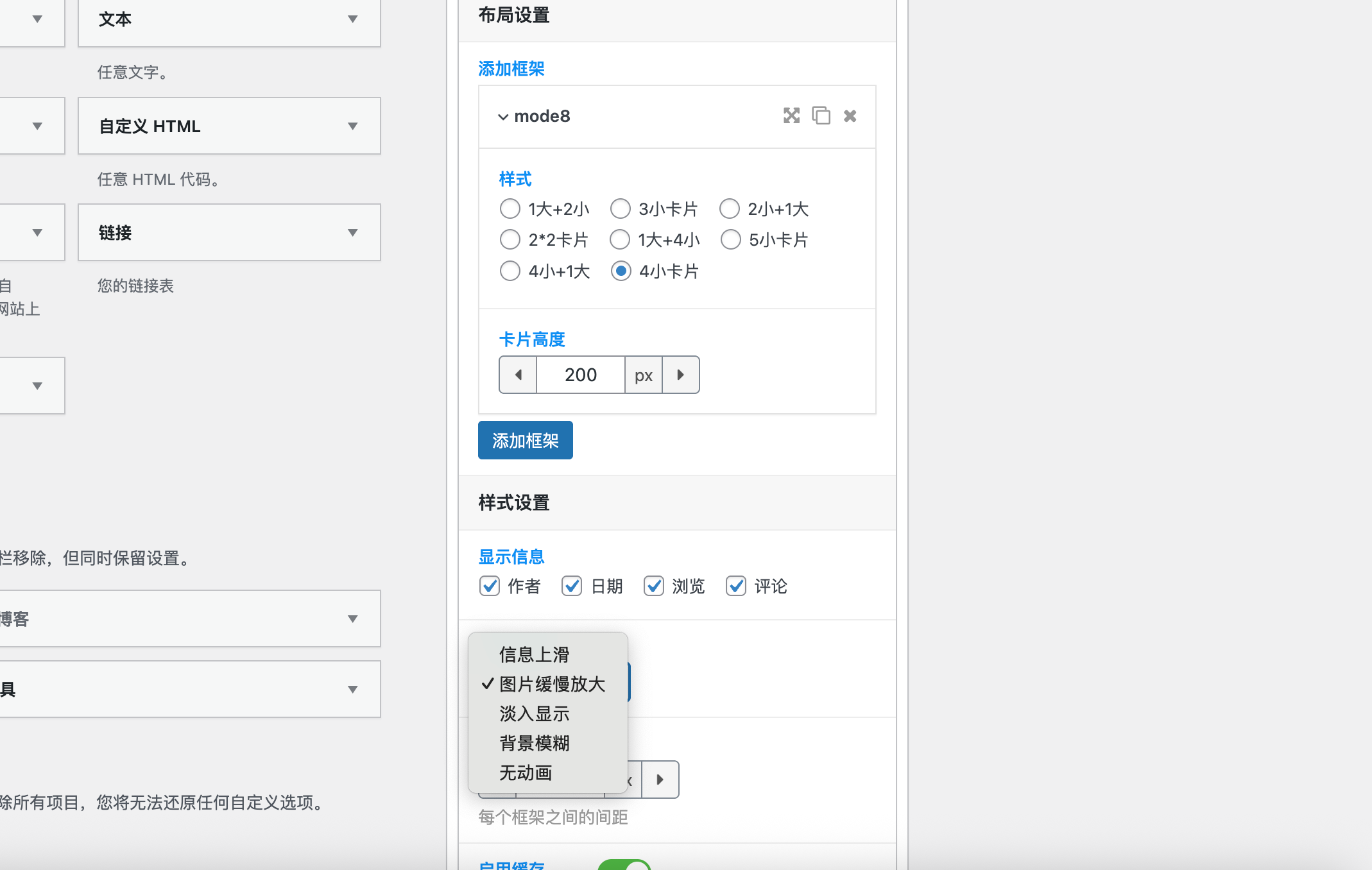The image size is (1372, 870).
Task: Select the 3小卡片 layout style
Action: click(x=620, y=209)
